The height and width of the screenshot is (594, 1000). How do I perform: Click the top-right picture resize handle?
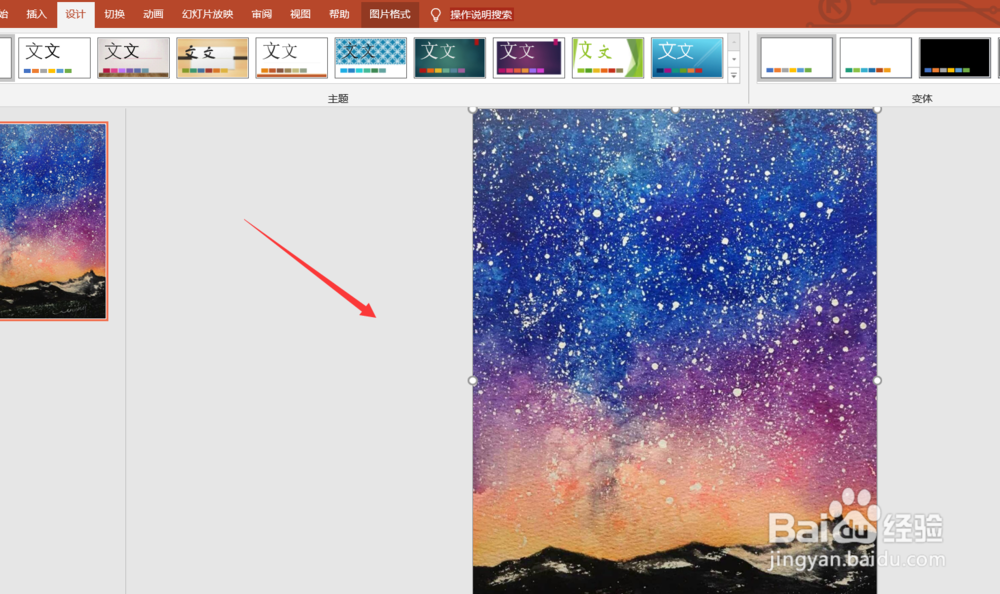click(877, 110)
